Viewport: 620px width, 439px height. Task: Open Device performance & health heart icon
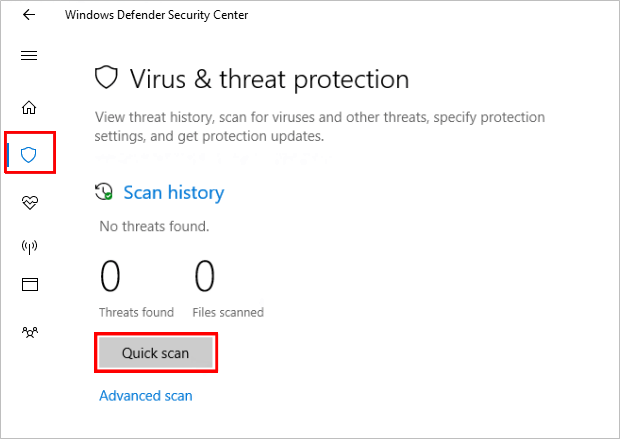[x=29, y=203]
